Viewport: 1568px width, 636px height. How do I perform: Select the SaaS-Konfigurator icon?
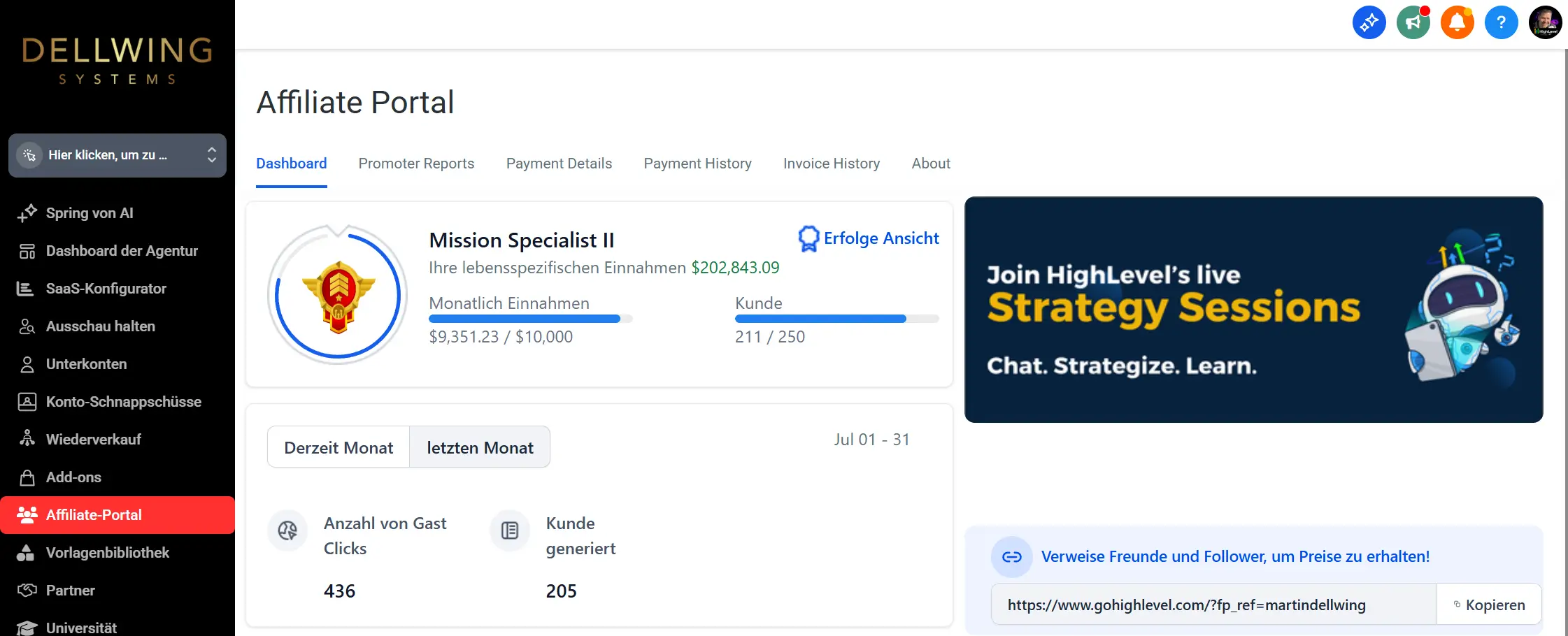tap(25, 289)
